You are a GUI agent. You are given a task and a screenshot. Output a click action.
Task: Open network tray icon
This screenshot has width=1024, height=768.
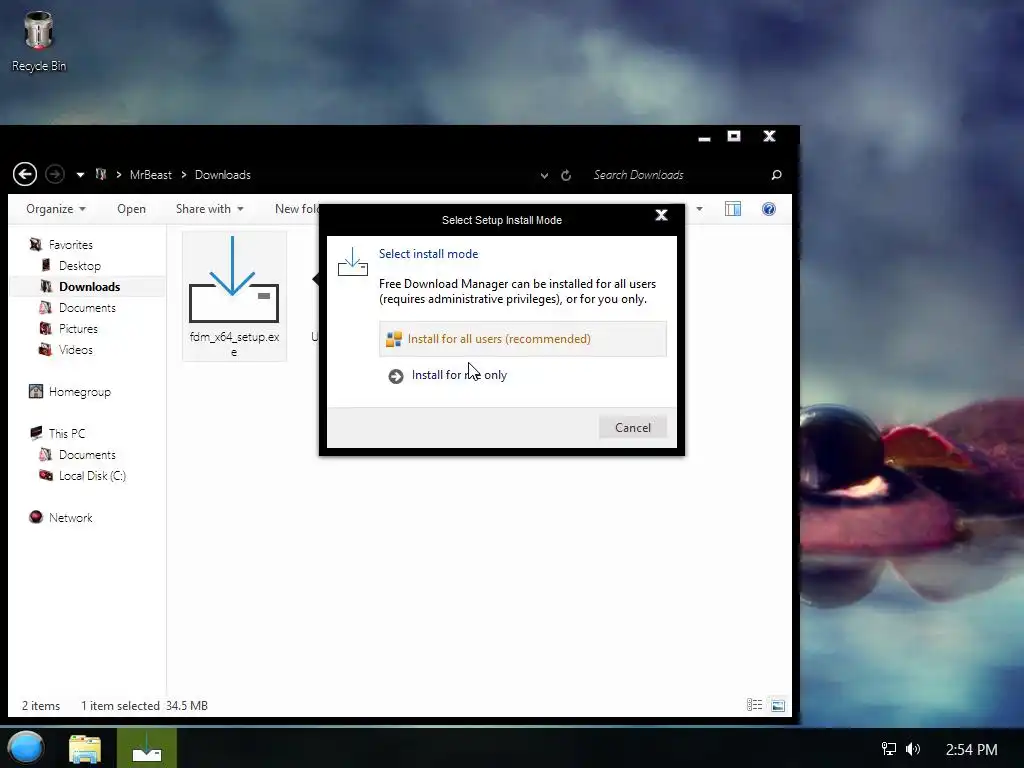(889, 749)
